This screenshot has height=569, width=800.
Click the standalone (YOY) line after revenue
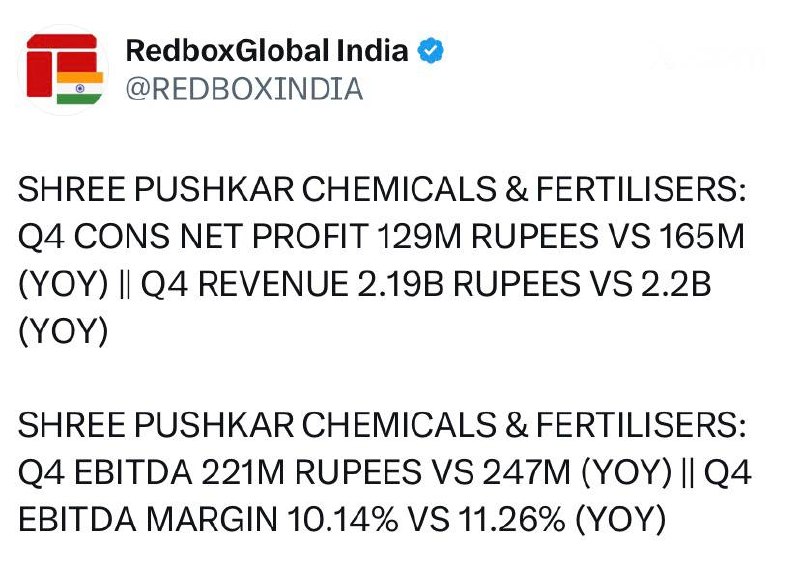click(63, 331)
